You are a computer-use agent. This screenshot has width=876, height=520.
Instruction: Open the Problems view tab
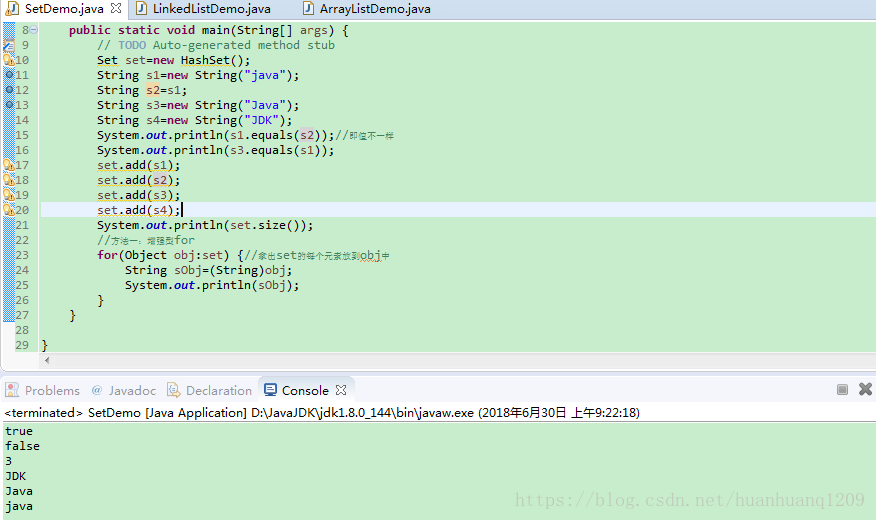coord(44,390)
